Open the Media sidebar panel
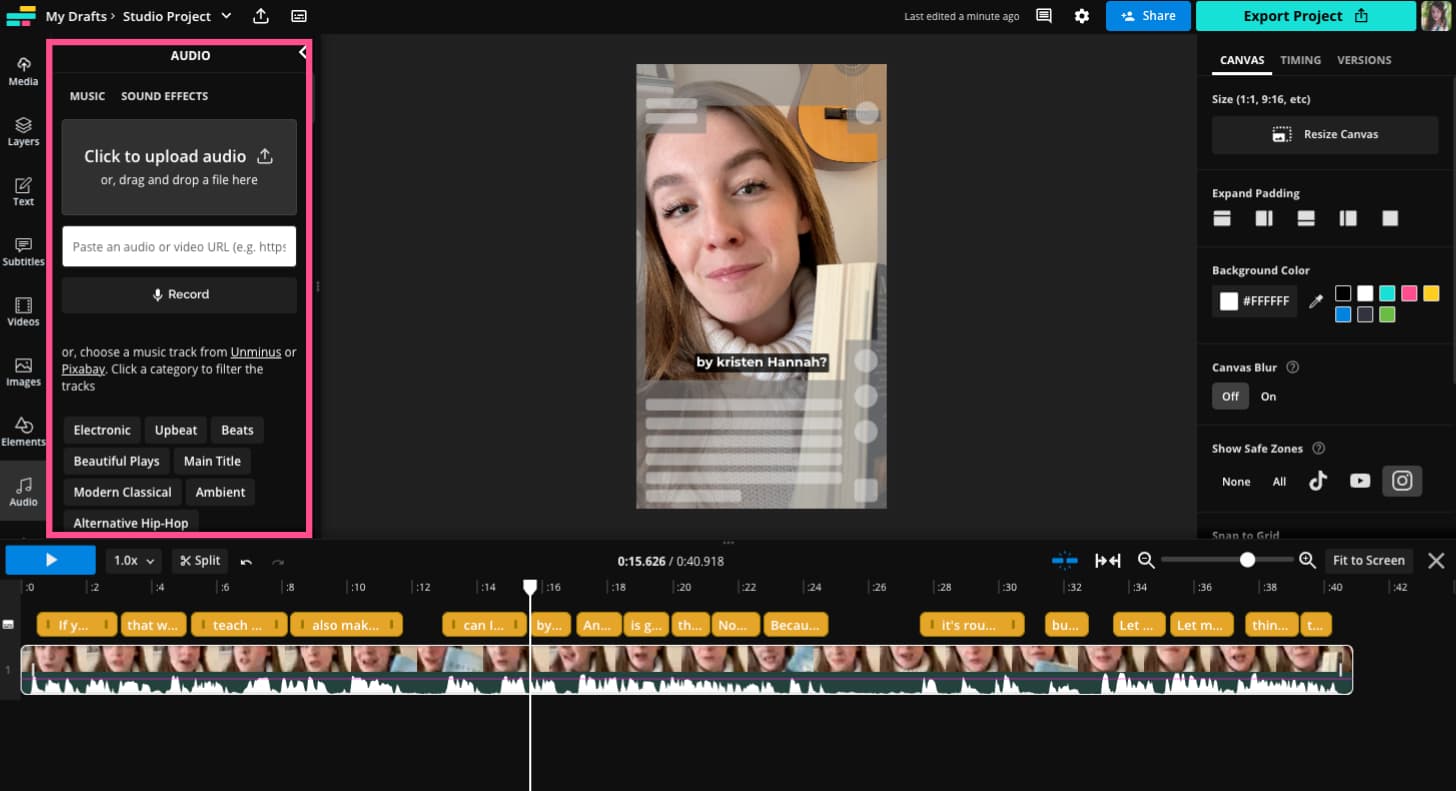The image size is (1456, 791). (x=23, y=71)
